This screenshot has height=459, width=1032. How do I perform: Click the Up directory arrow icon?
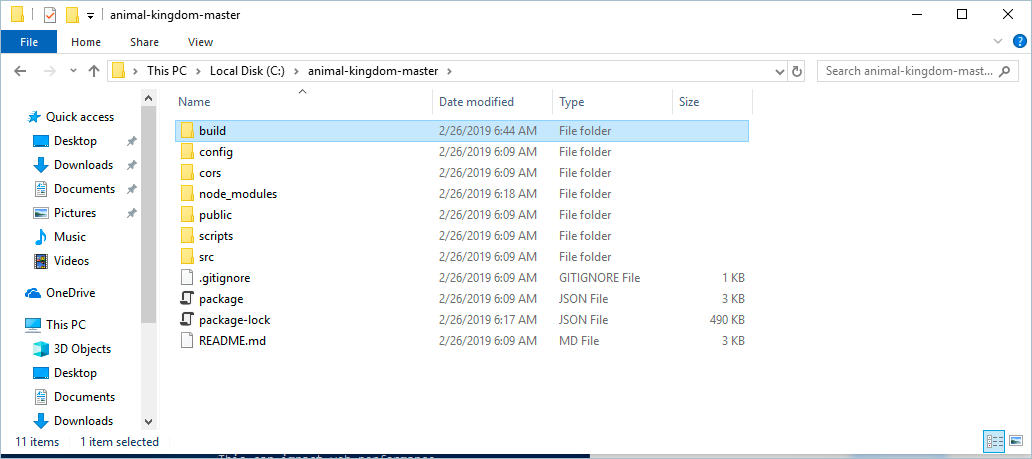tap(94, 71)
